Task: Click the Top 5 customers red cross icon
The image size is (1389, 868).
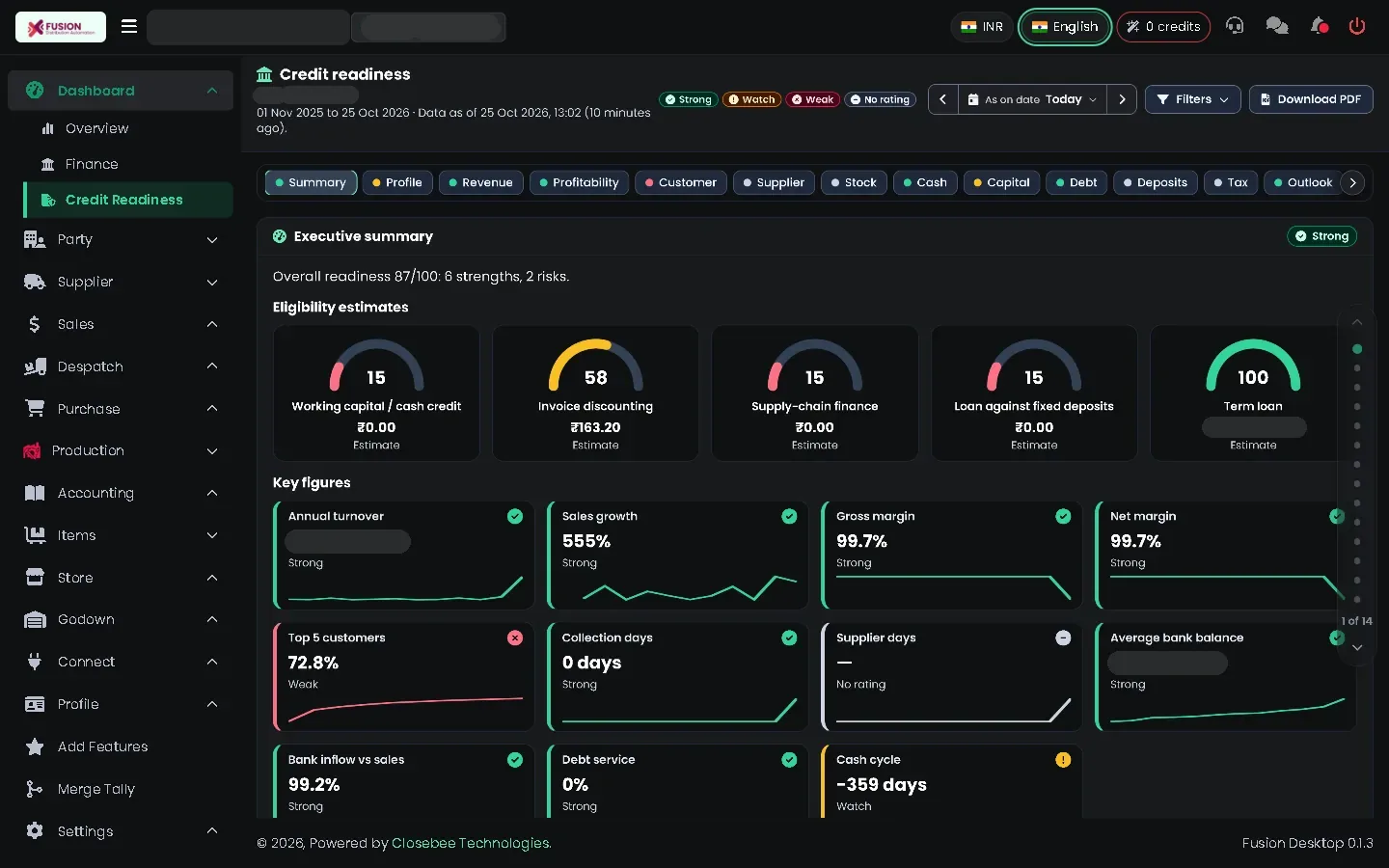Action: [515, 637]
